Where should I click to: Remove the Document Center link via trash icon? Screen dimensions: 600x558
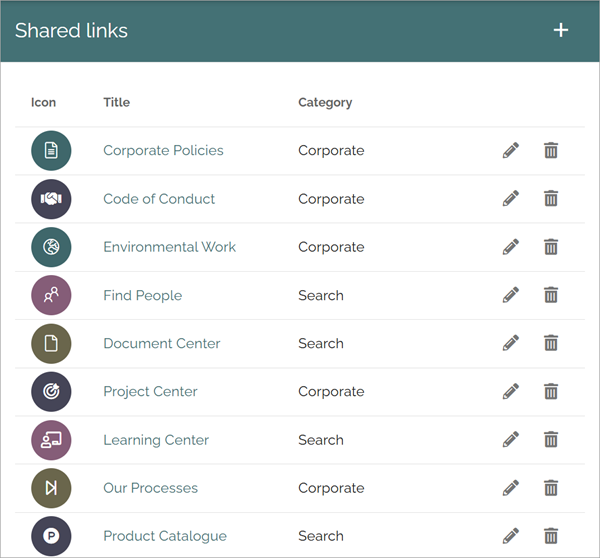tap(551, 343)
